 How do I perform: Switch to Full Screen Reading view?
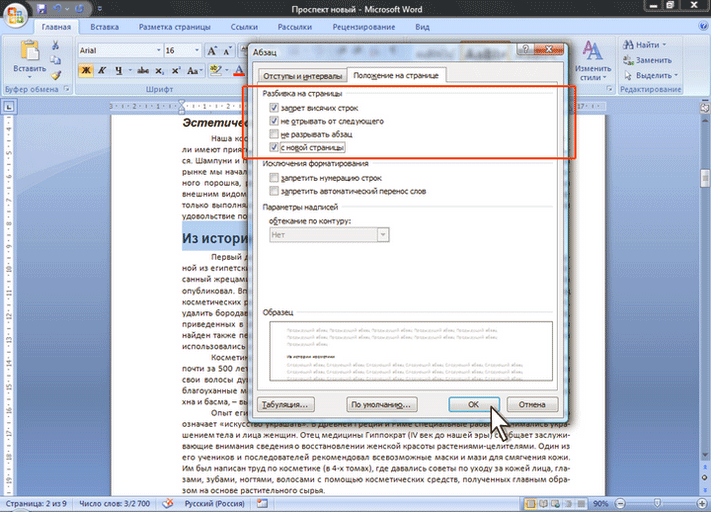pyautogui.click(x=543, y=503)
